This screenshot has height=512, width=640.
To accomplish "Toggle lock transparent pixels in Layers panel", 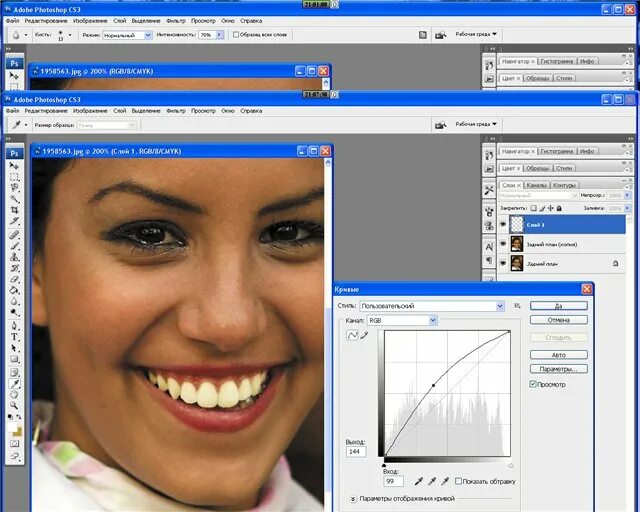I will coord(533,208).
